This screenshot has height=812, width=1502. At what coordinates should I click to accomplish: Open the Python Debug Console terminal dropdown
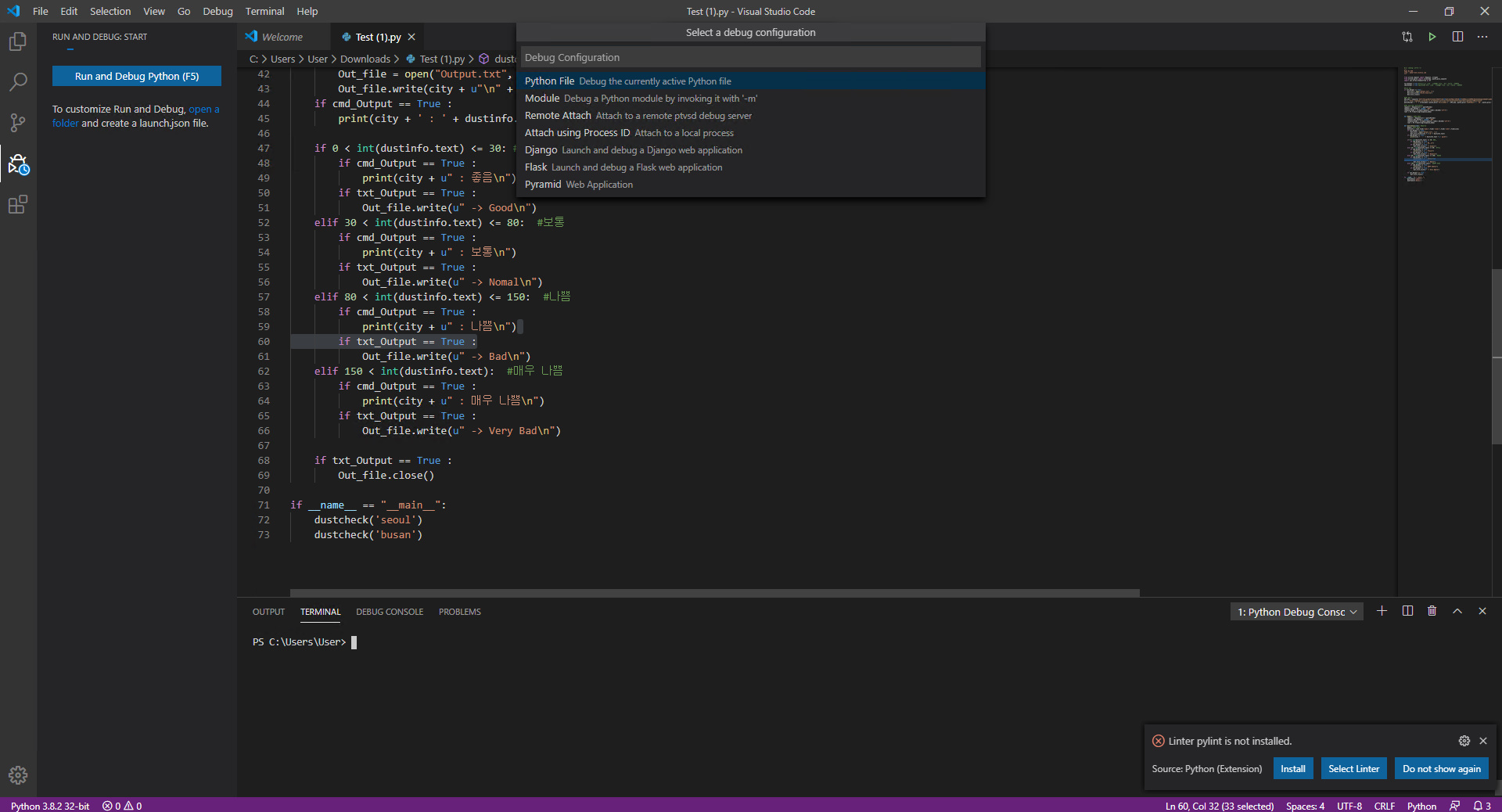[x=1297, y=612]
